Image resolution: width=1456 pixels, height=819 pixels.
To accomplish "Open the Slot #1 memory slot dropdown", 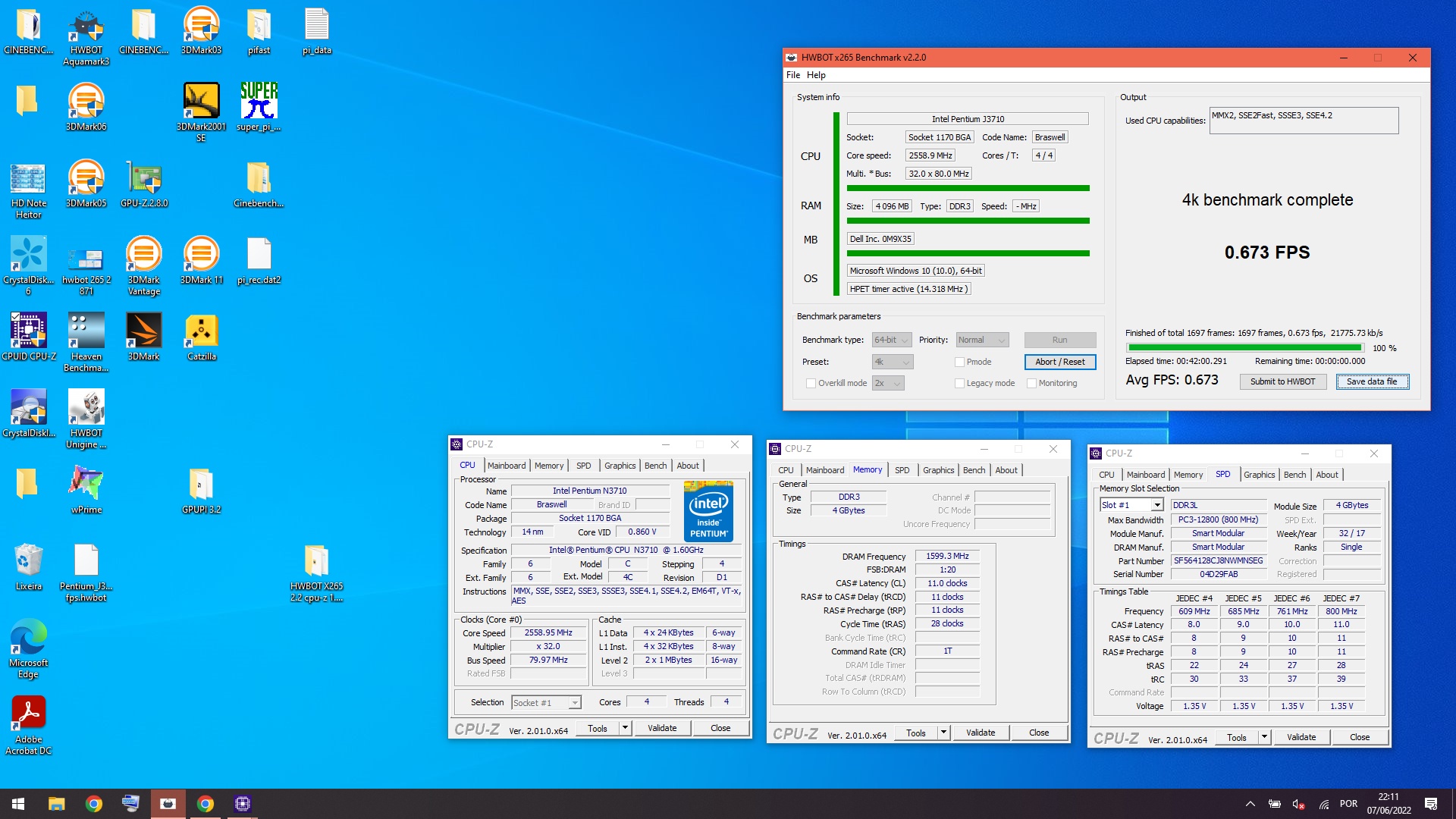I will pos(1131,505).
